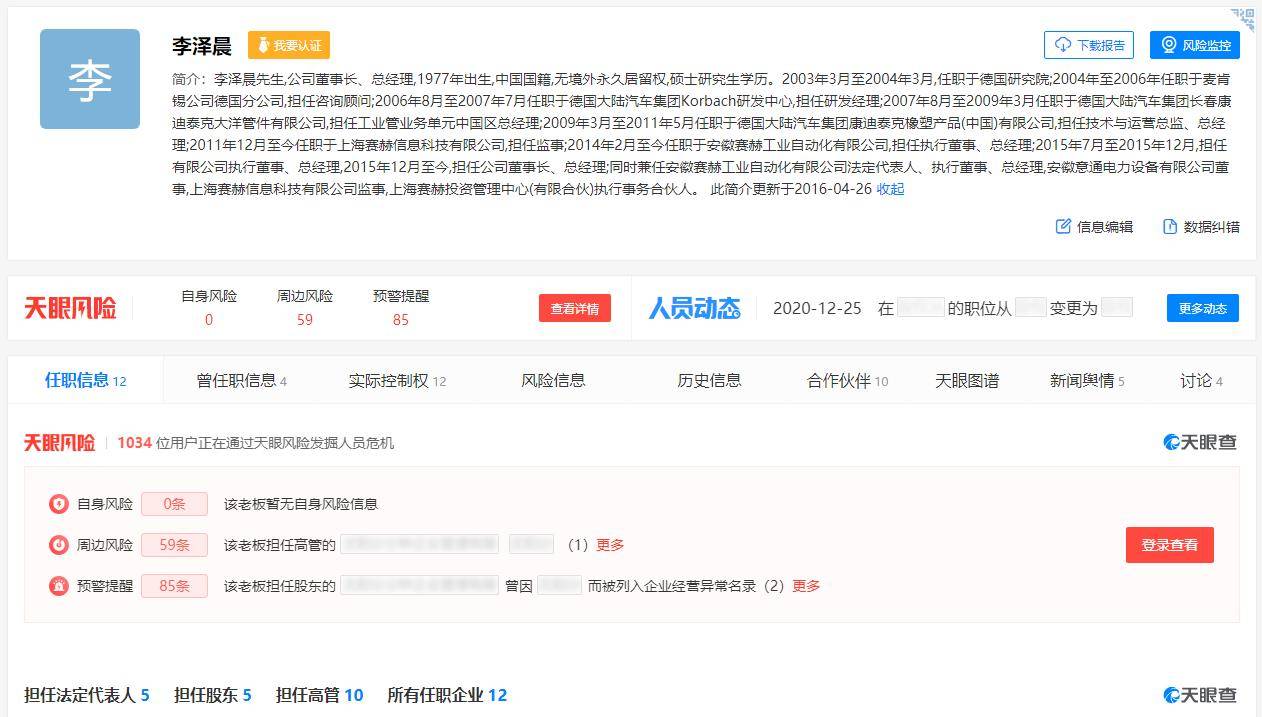Click 查看详情 red button
1262x717 pixels.
coord(575,308)
